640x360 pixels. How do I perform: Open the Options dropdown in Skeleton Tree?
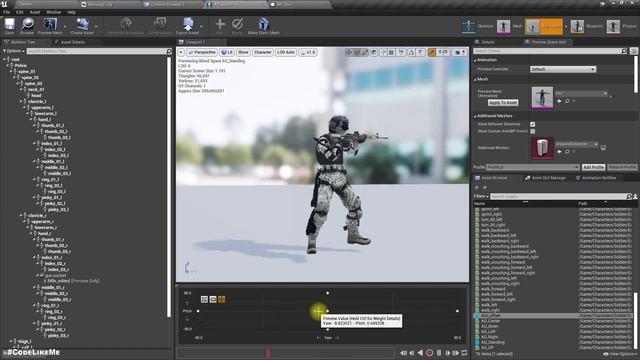[x=13, y=51]
